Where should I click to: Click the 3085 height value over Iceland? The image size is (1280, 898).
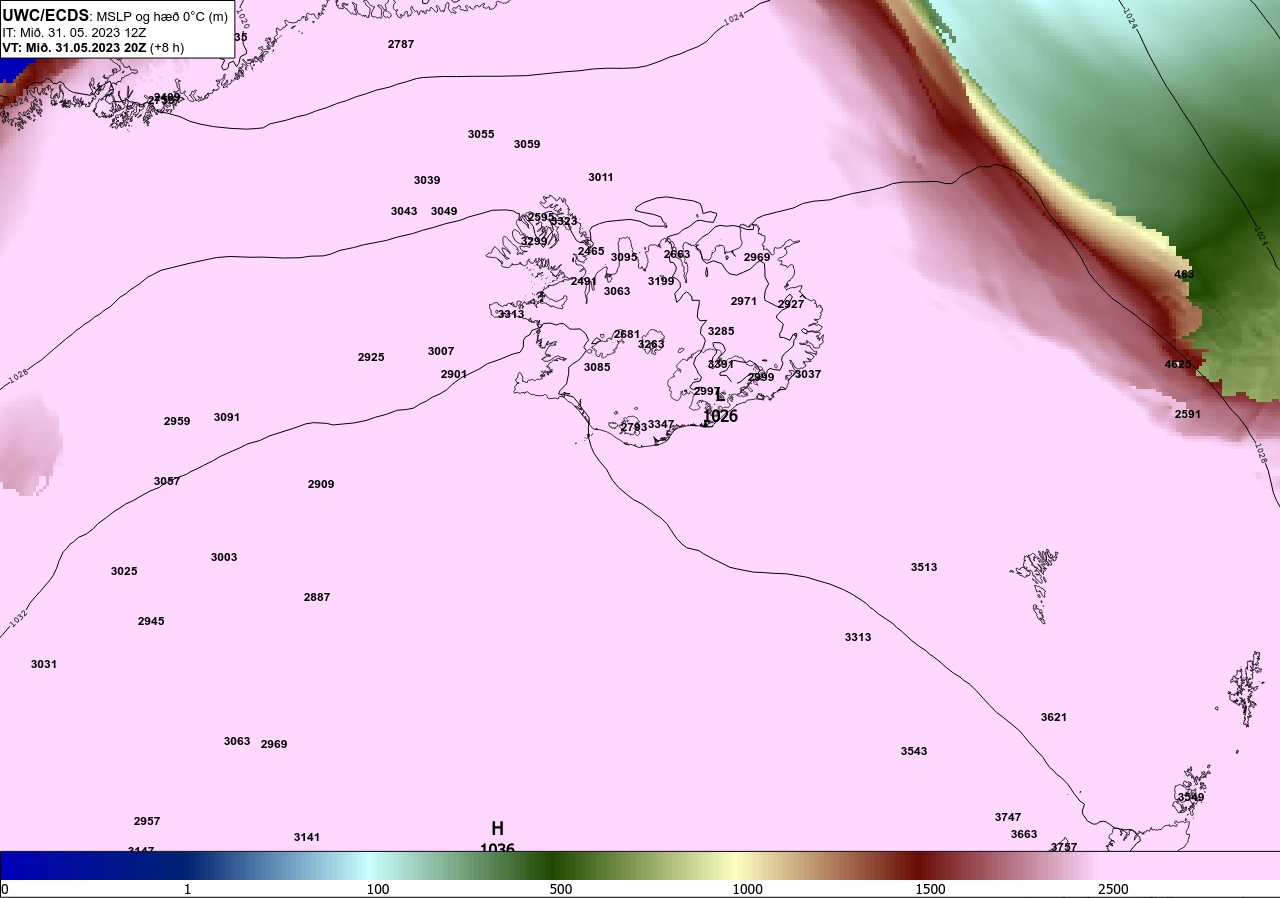(x=597, y=367)
